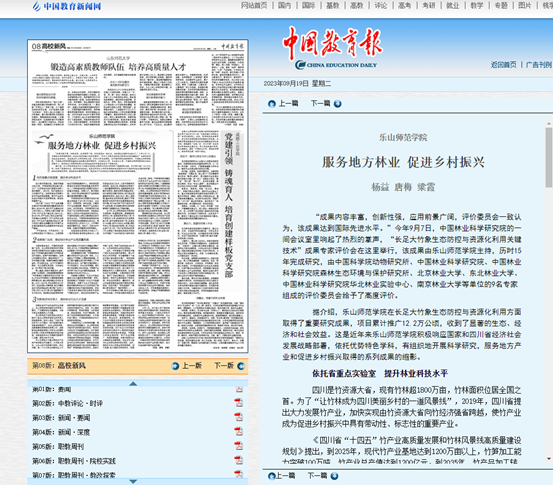Open page 第04版：新闻·深度

61,432
